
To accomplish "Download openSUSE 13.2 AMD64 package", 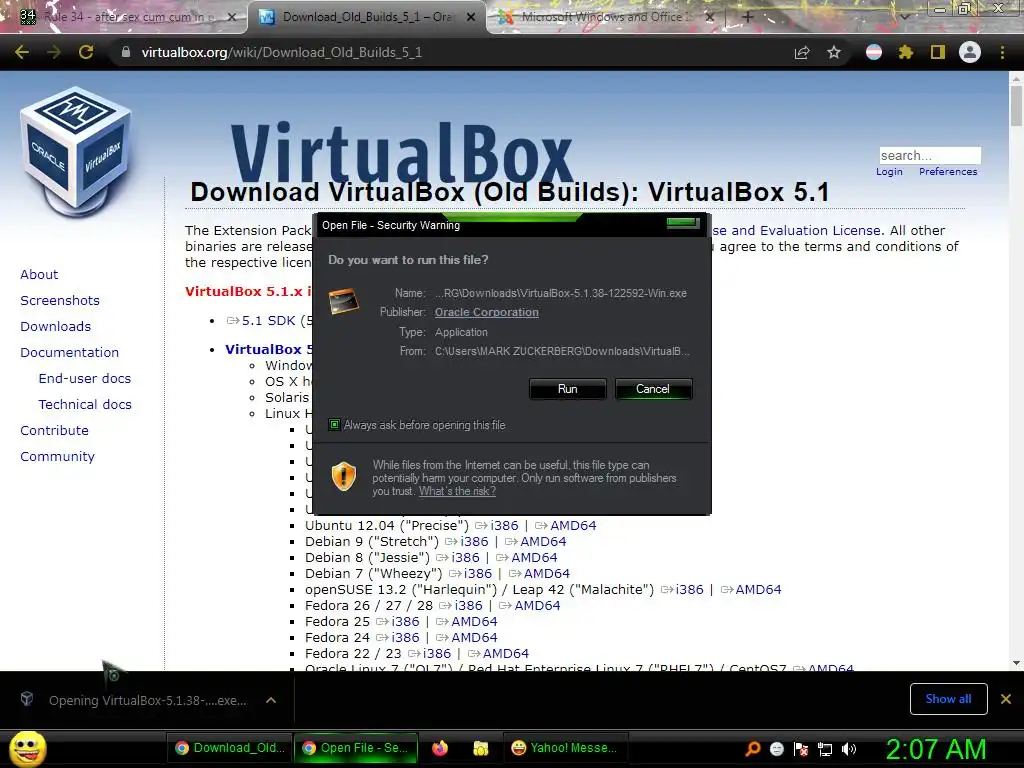I will (758, 590).
